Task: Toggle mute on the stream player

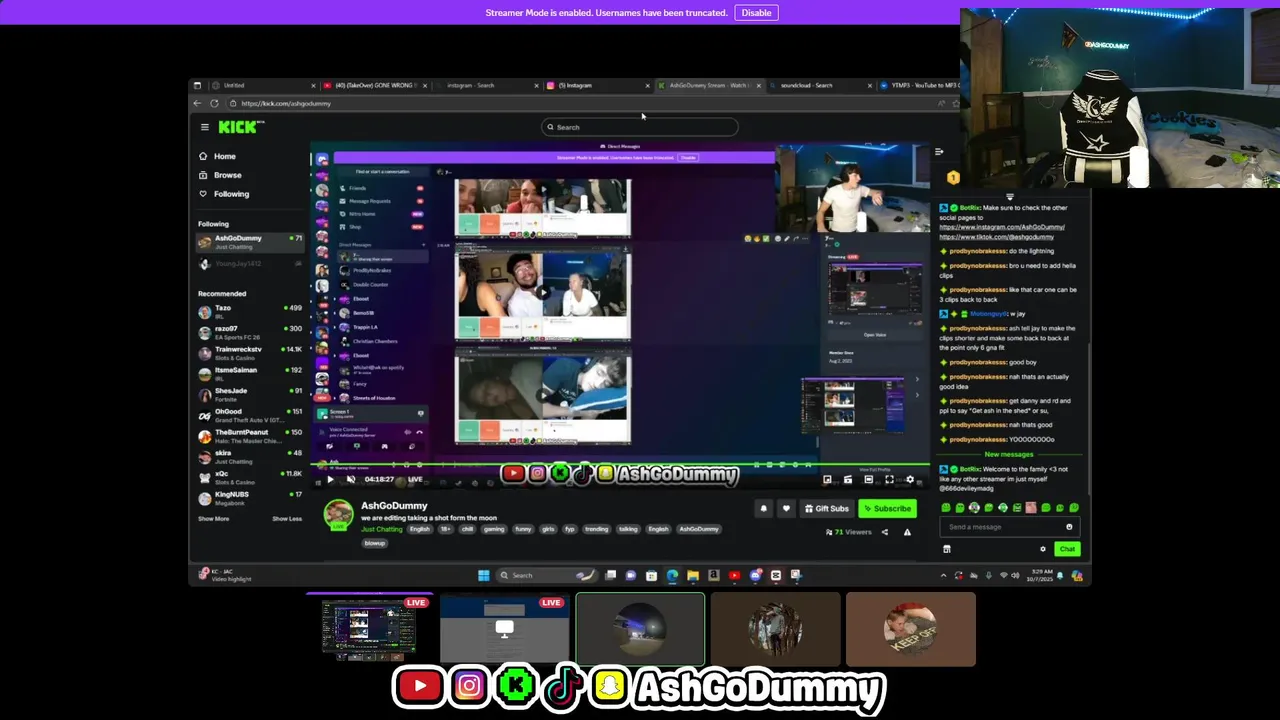Action: pos(350,479)
